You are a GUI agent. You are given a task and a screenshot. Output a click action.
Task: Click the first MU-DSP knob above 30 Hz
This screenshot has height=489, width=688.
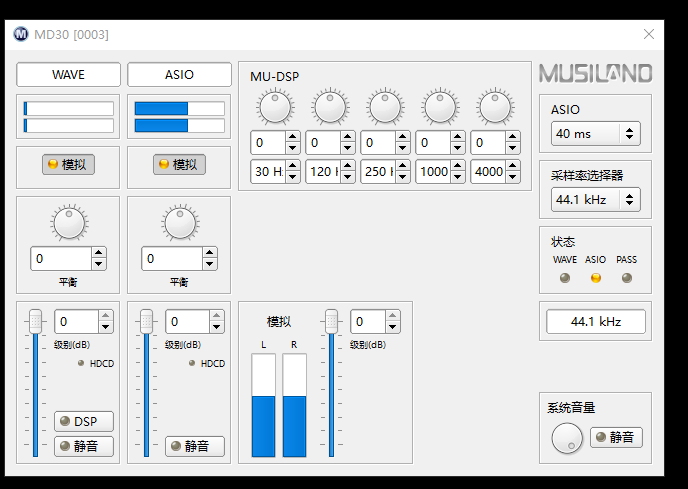(274, 105)
